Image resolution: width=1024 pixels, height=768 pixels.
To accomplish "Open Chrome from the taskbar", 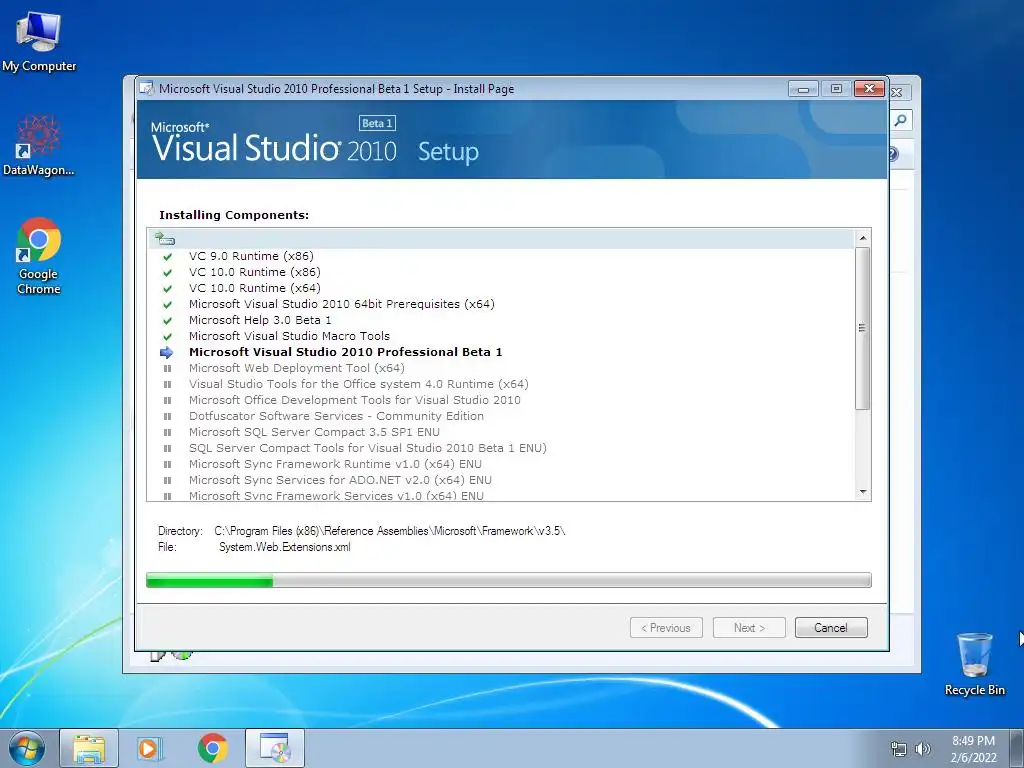I will point(212,748).
